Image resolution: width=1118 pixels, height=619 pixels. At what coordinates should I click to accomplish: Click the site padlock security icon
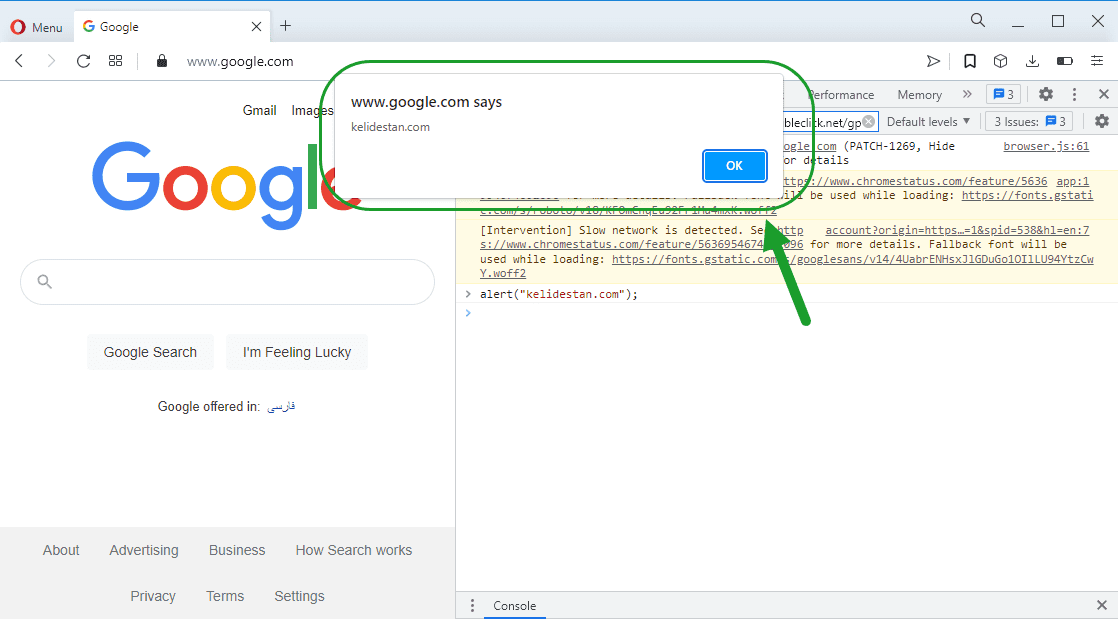tap(162, 61)
